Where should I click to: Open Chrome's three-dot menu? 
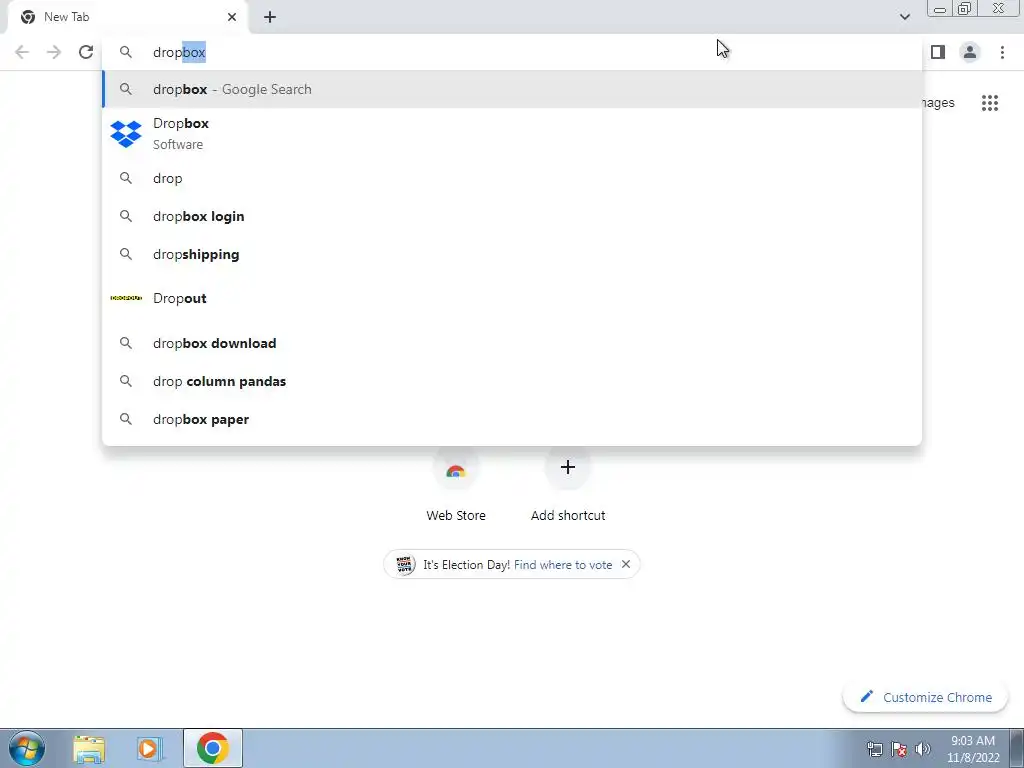(x=1002, y=52)
